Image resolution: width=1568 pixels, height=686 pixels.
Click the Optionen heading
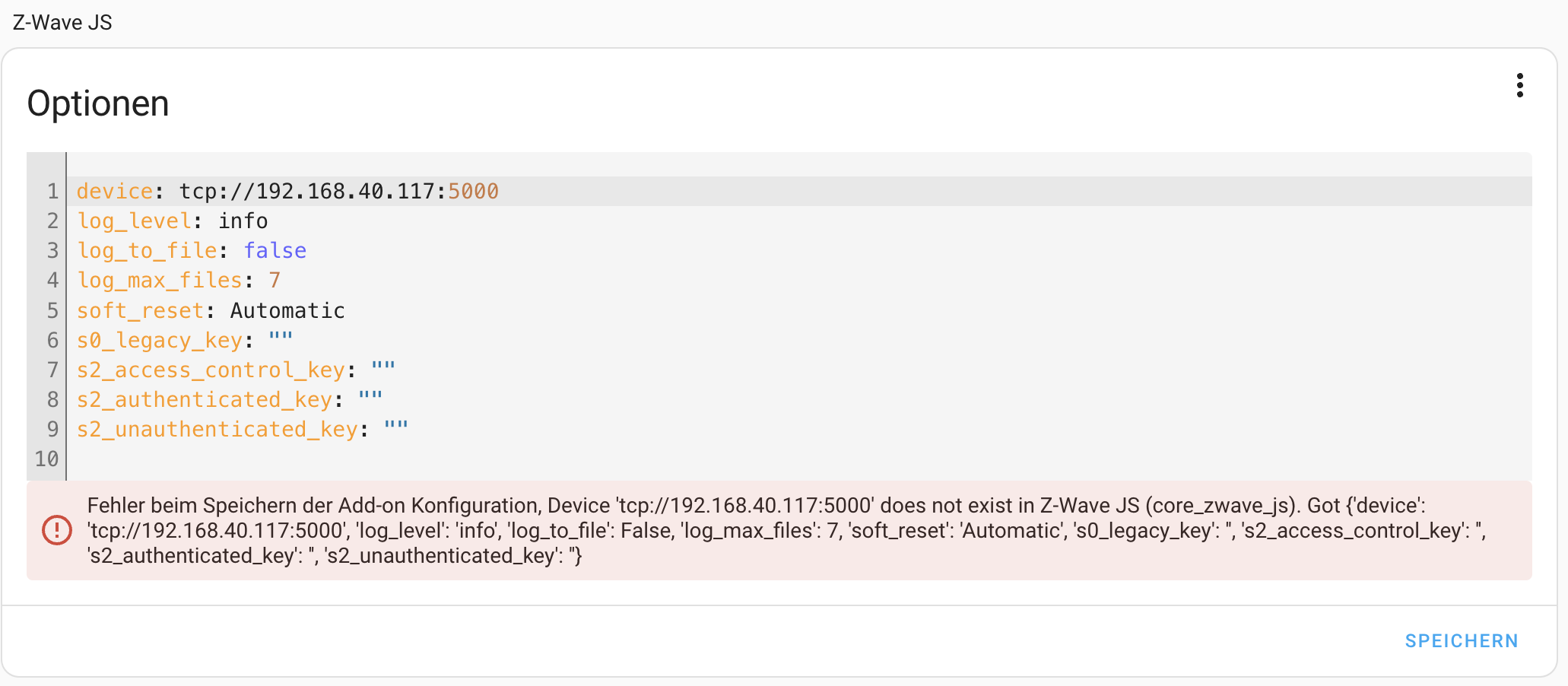98,103
